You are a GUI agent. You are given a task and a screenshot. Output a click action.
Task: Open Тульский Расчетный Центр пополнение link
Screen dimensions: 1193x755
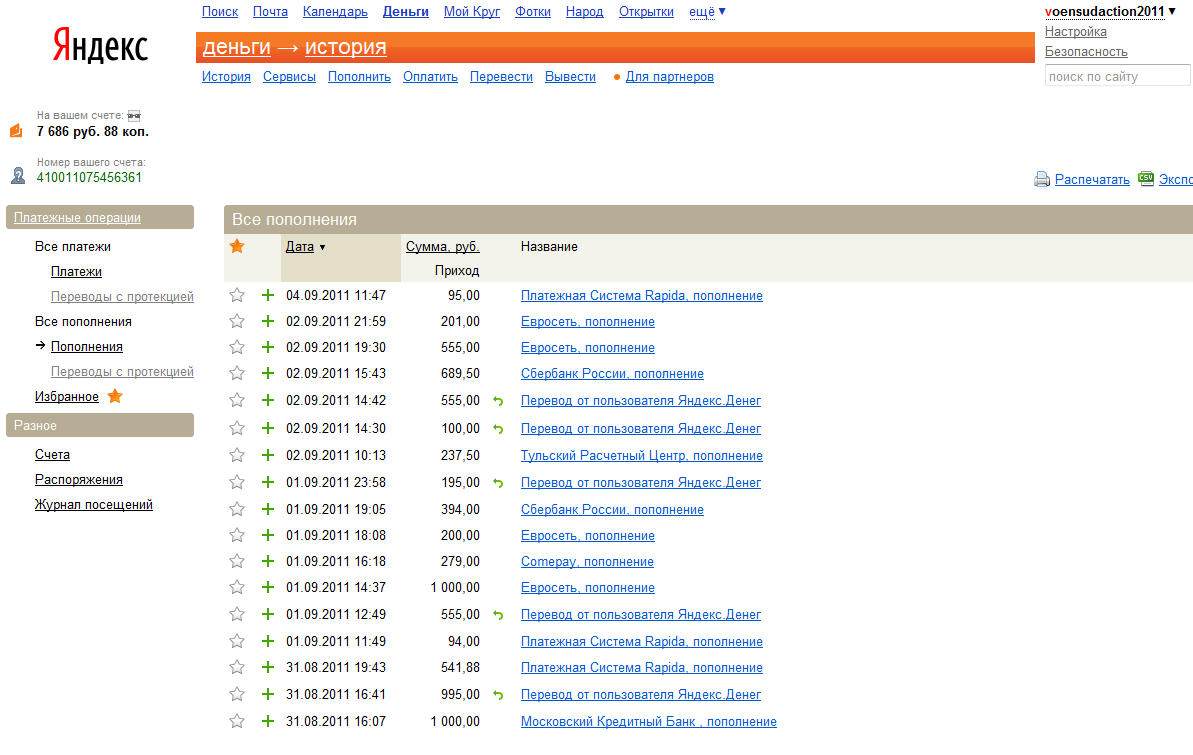(x=641, y=456)
